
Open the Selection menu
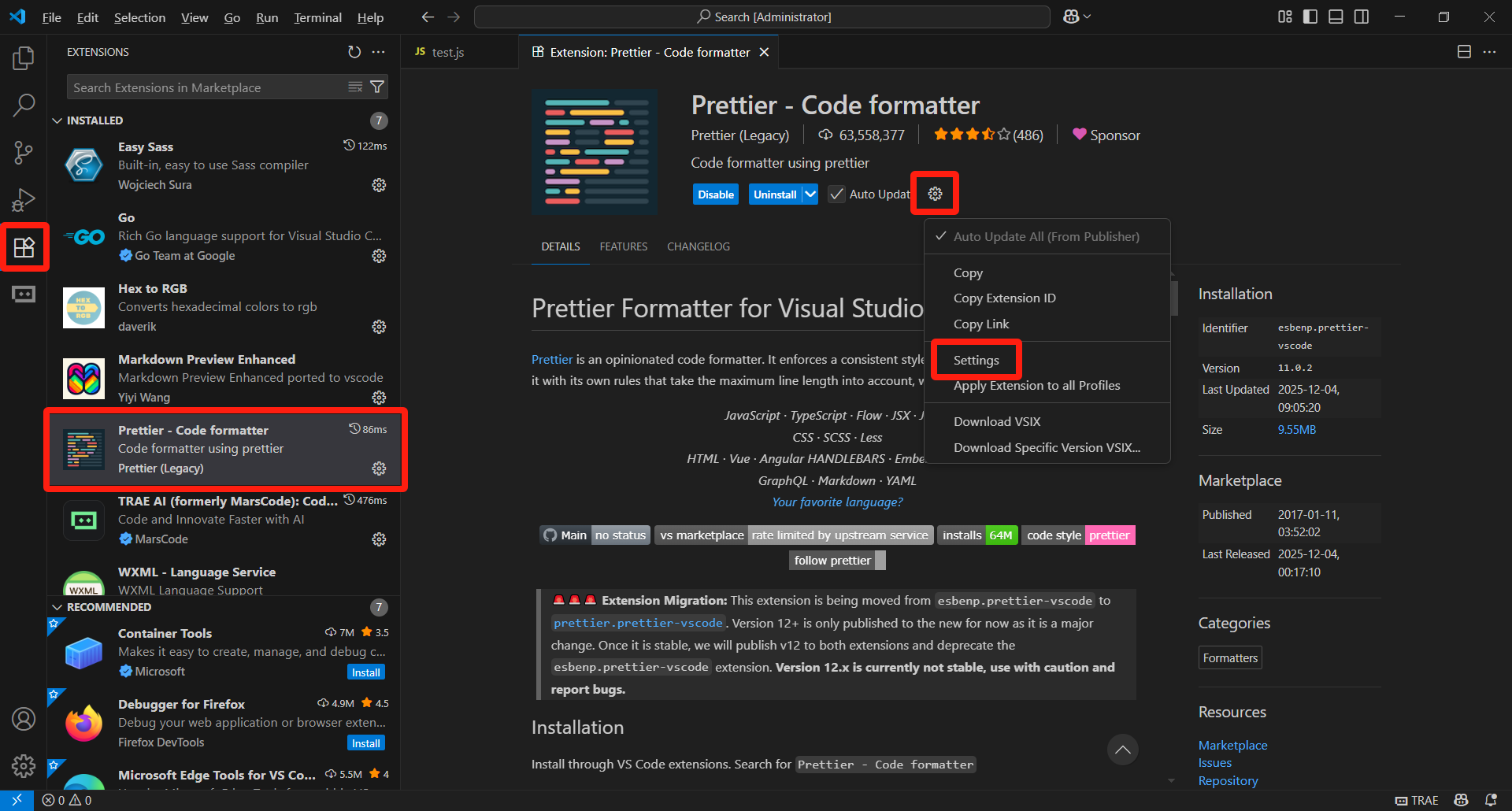[x=139, y=17]
